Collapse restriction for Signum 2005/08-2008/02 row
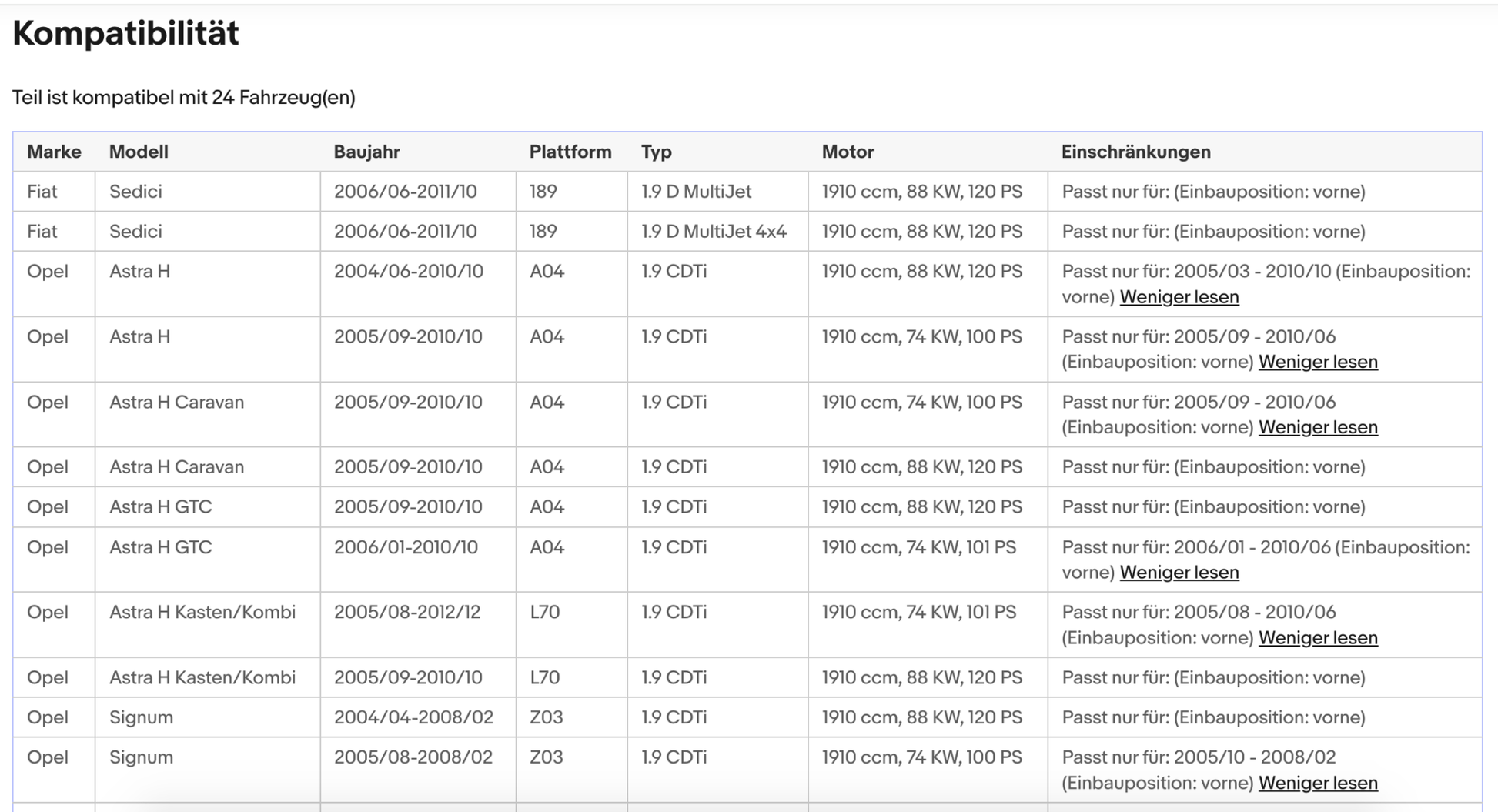The image size is (1498, 812). click(x=1317, y=783)
